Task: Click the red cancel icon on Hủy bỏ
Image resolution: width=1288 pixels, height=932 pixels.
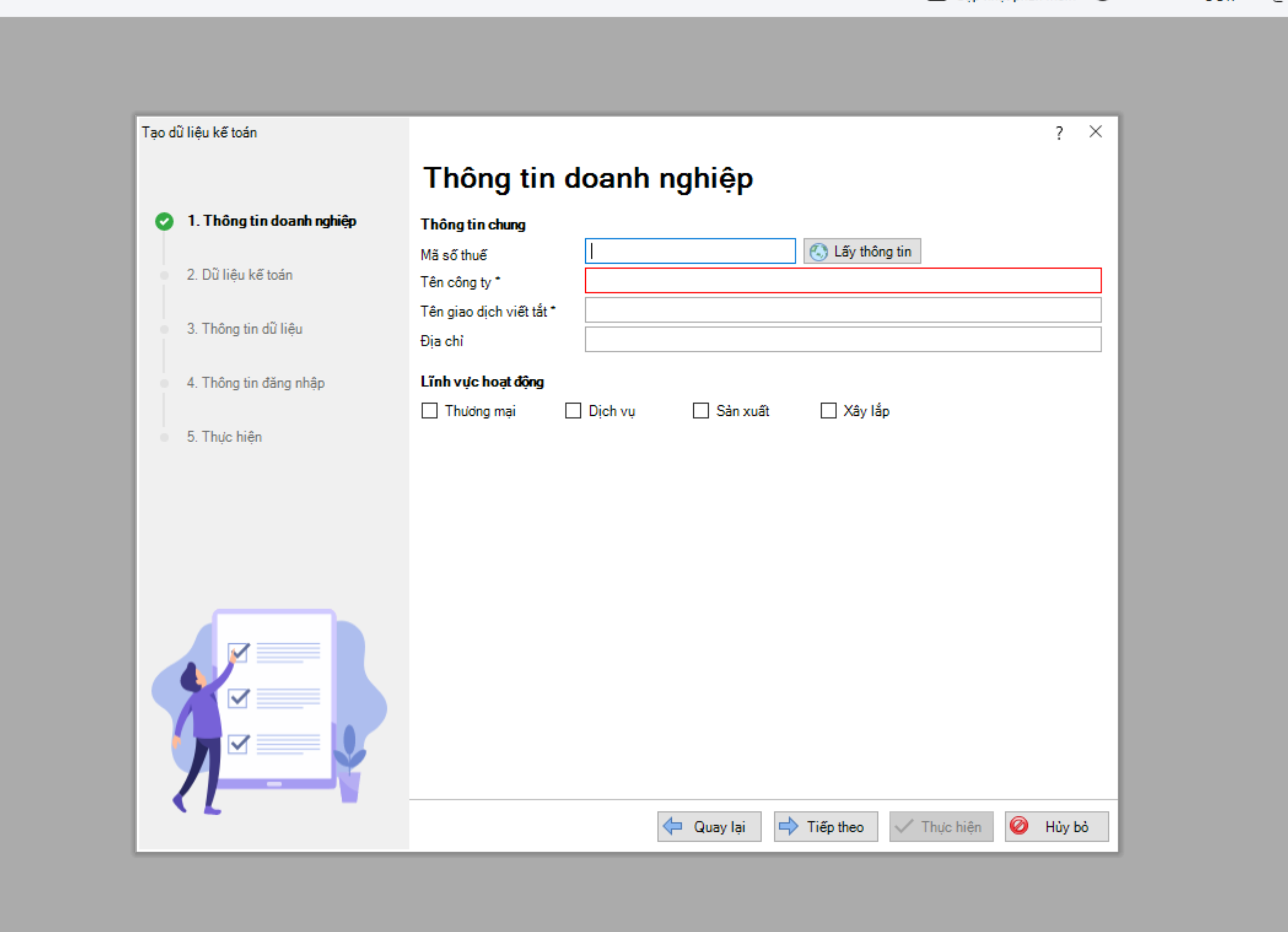Action: (1019, 825)
